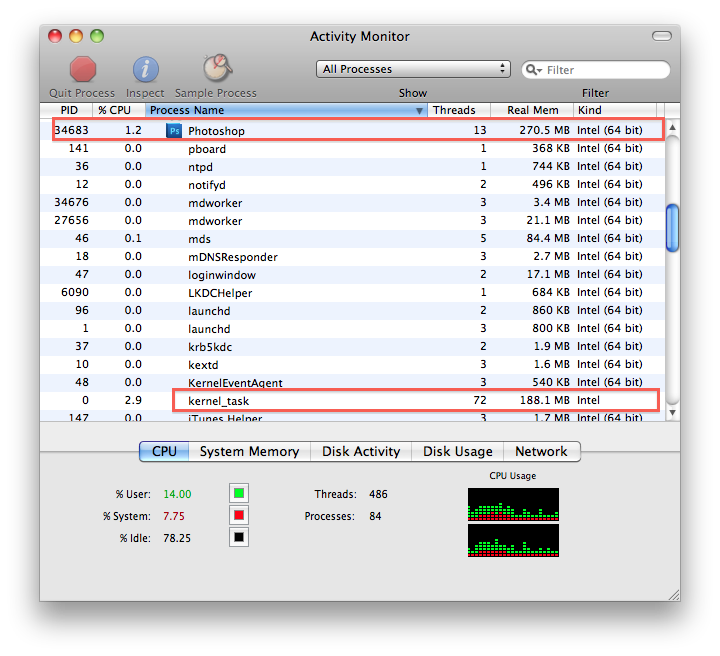Click the magnifier icon in Filter field
Screen dimensions: 720x656
click(x=533, y=70)
